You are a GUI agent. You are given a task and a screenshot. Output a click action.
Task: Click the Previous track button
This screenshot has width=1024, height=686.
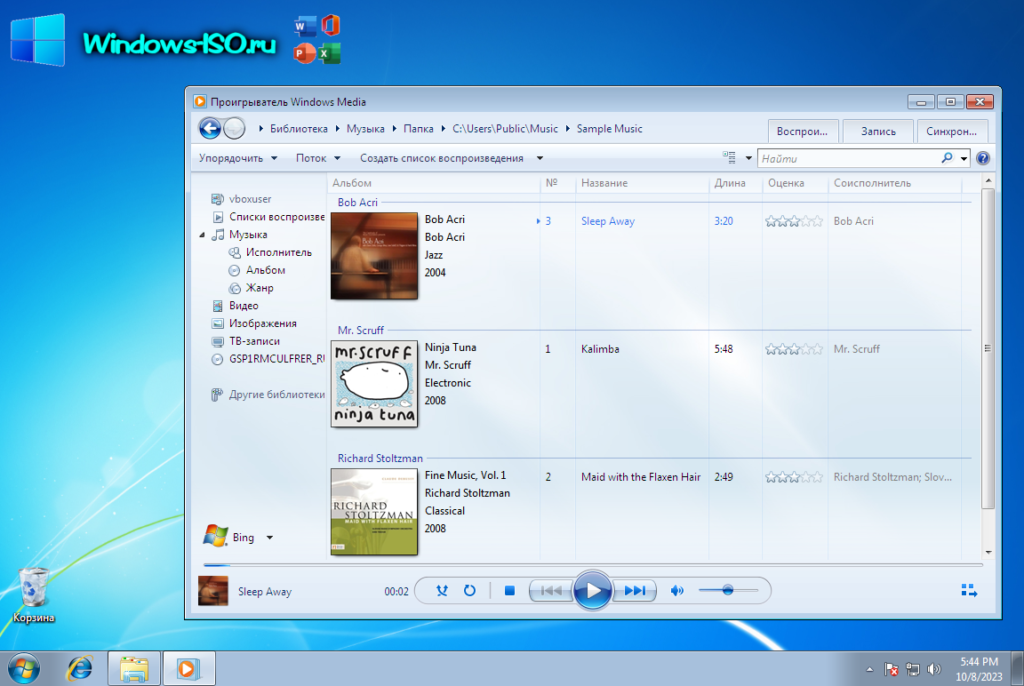click(551, 591)
